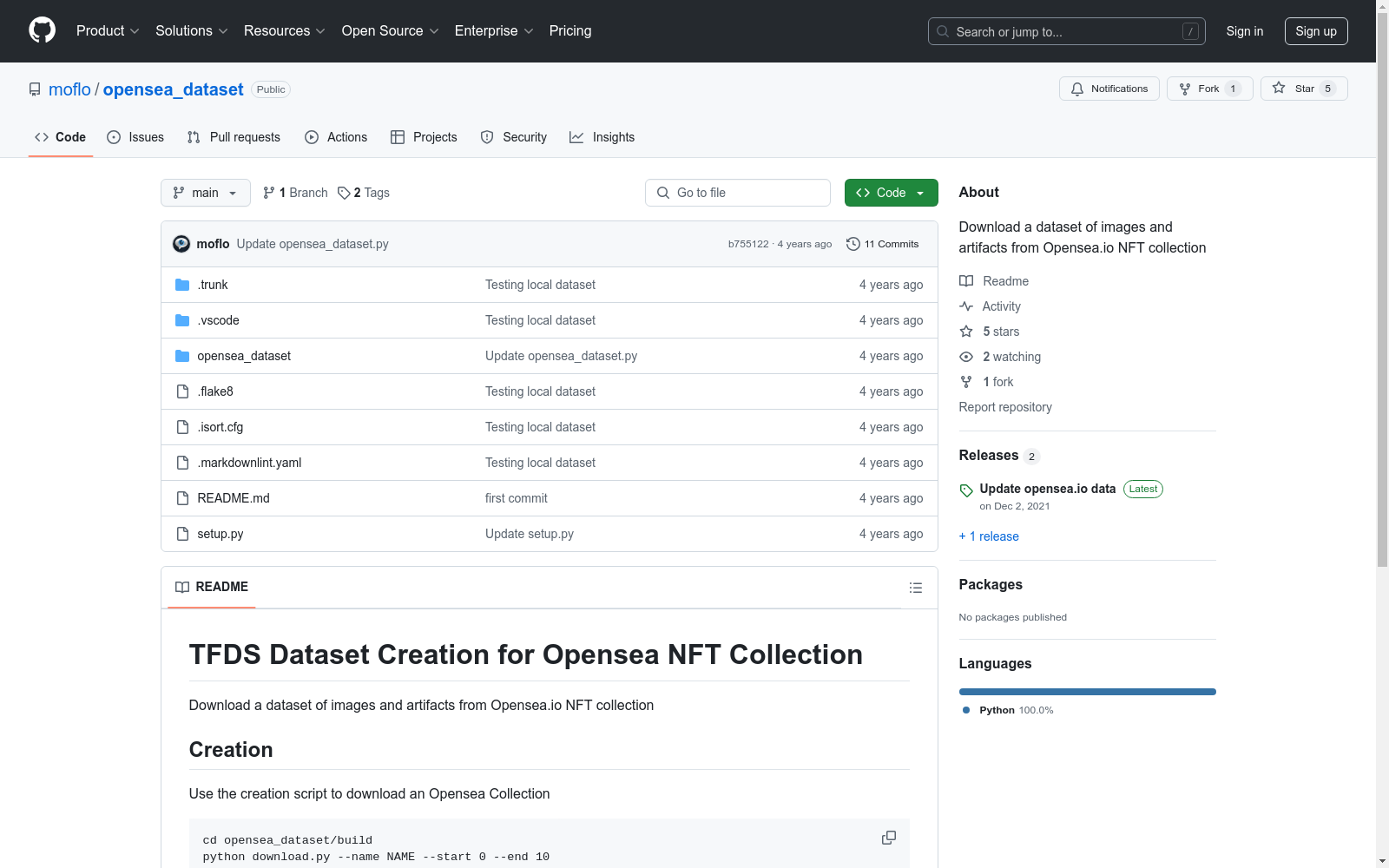The width and height of the screenshot is (1389, 868).
Task: Open the 2 Tags link
Action: (x=364, y=193)
